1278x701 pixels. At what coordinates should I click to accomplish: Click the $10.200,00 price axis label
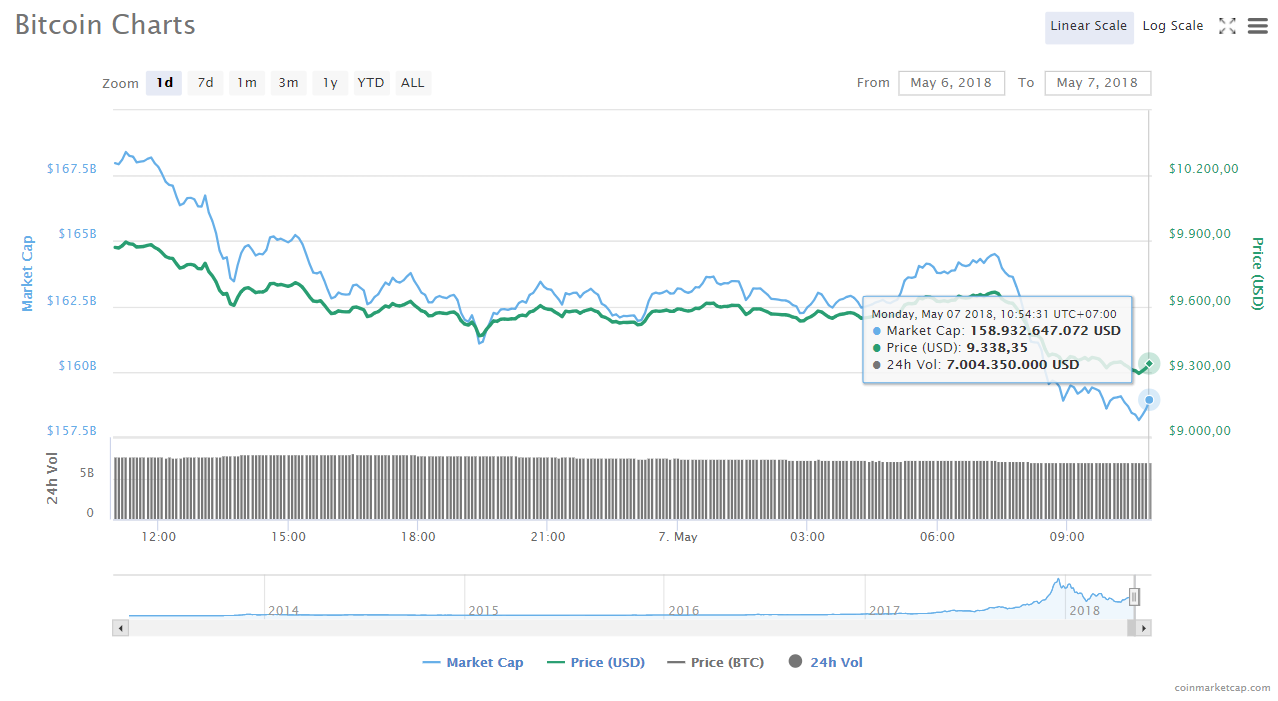[x=1204, y=169]
